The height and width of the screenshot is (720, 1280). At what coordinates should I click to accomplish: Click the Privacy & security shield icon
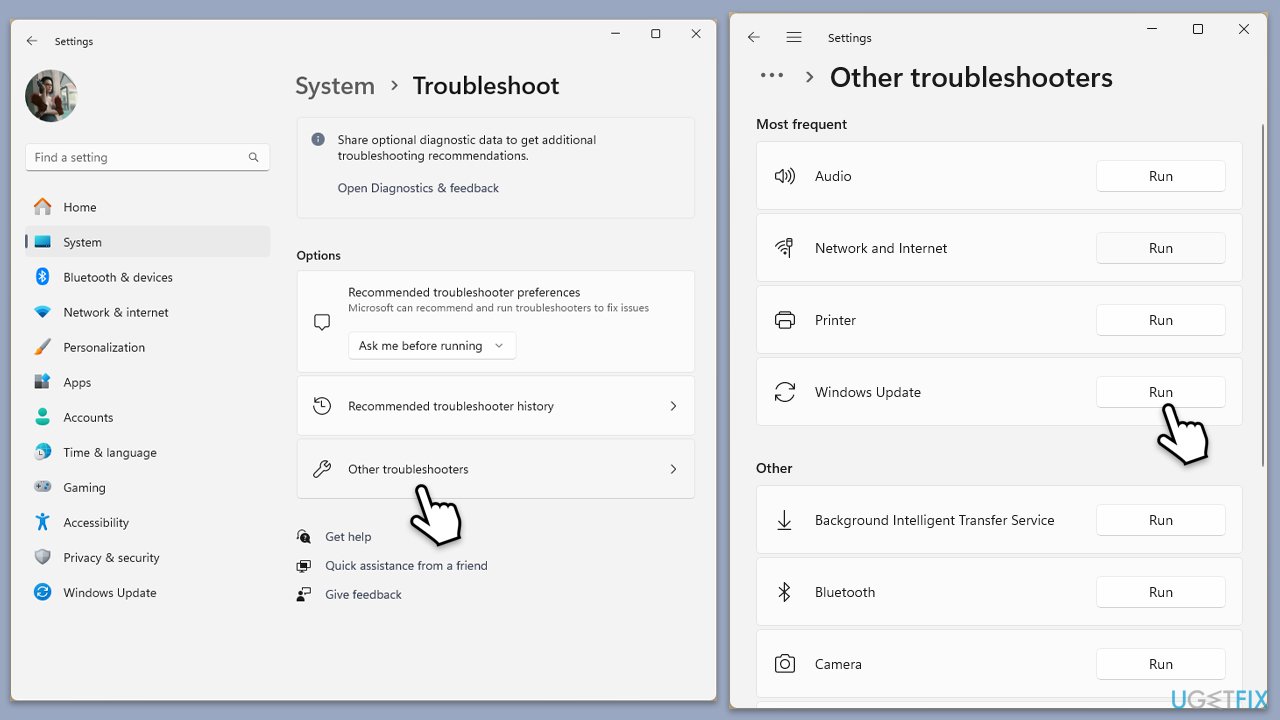pos(42,557)
